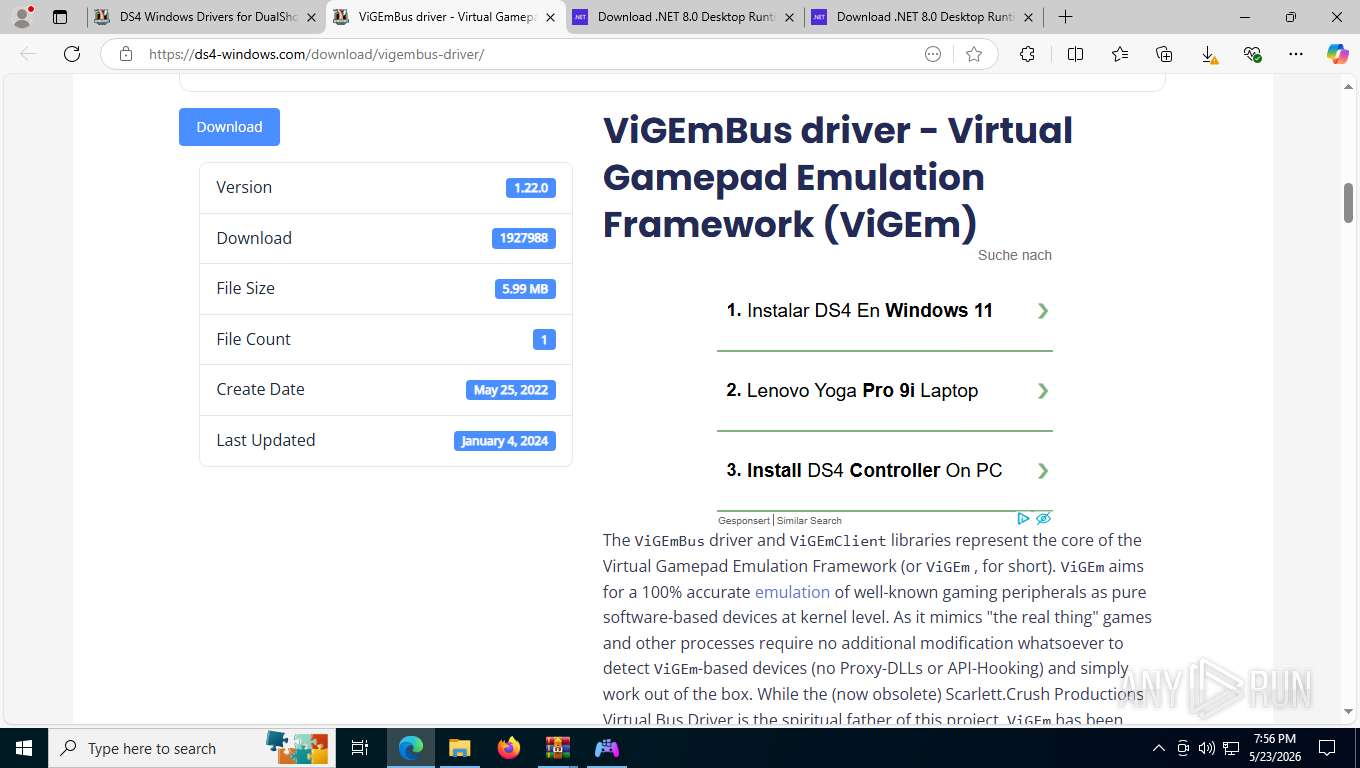
Task: Follow the emulation hyperlink
Action: click(x=792, y=592)
